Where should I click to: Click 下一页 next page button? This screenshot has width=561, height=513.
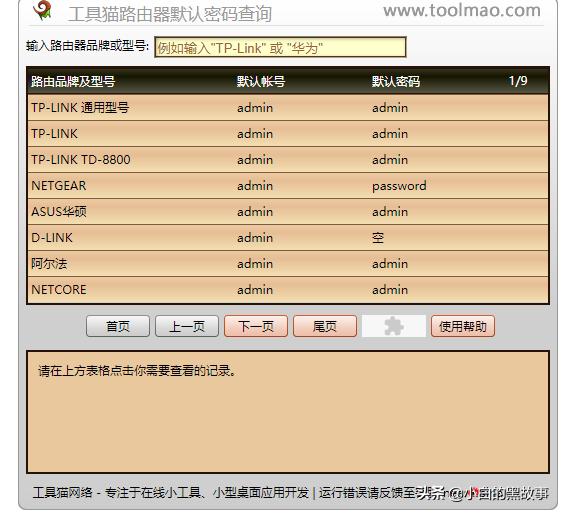(256, 326)
